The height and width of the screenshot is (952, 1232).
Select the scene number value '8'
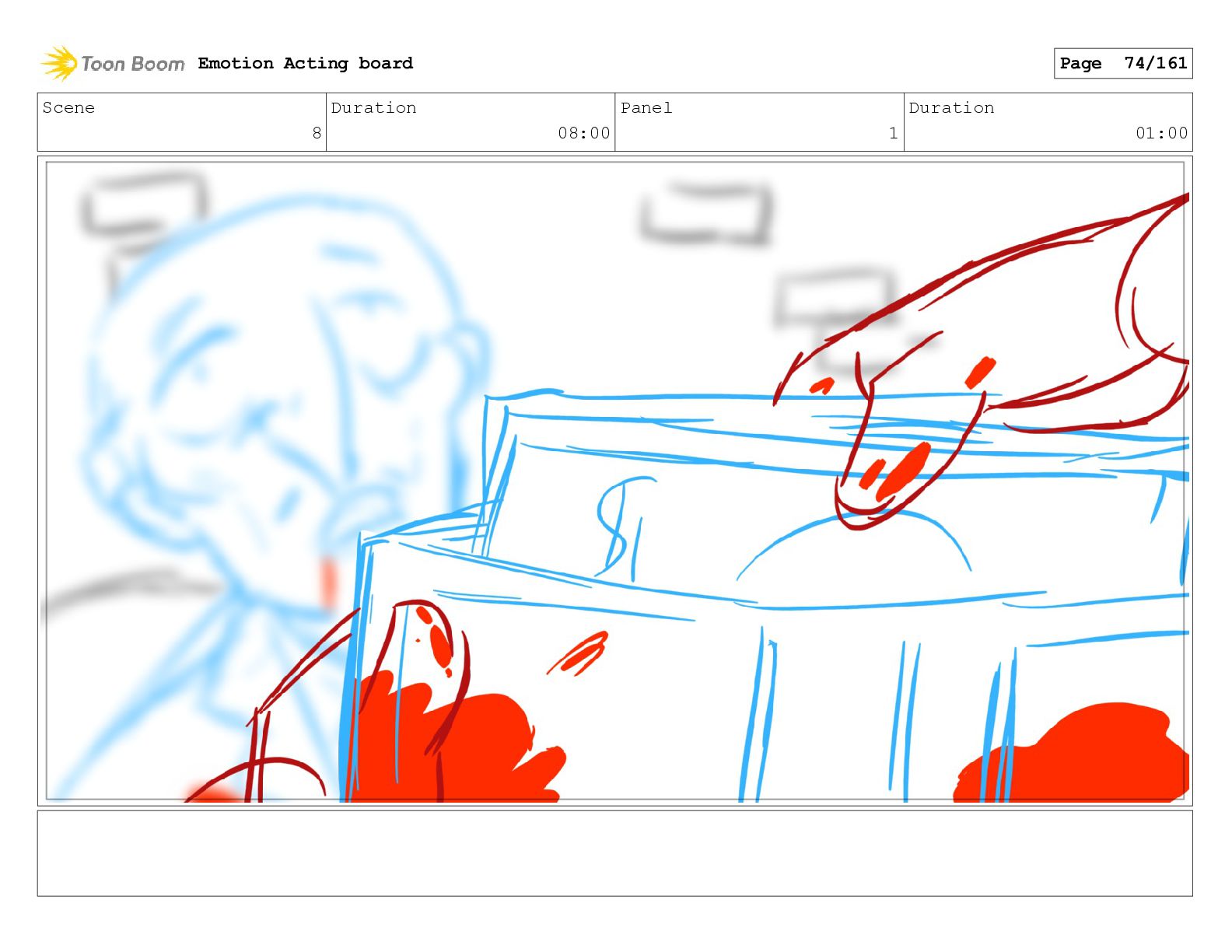[317, 133]
